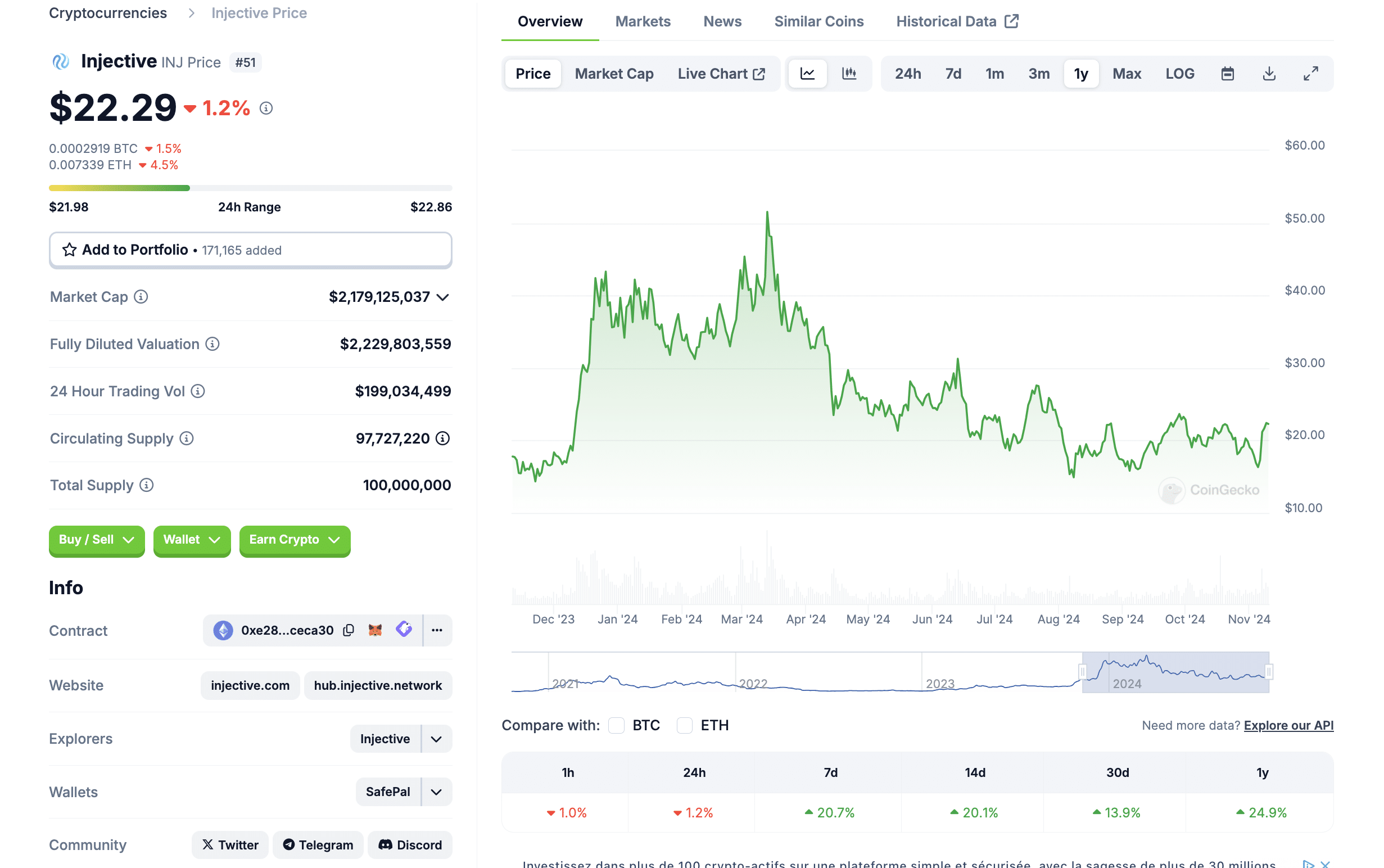
Task: Open SafePal wallet link
Action: [388, 792]
